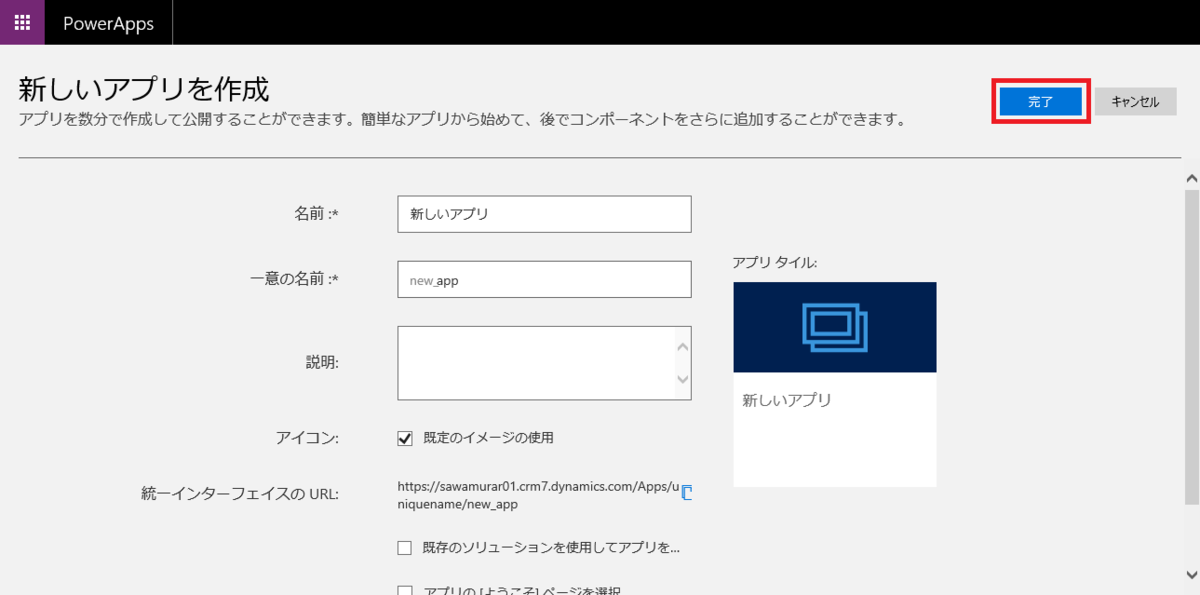
Task: Copy the unified interface URL icon
Action: click(x=686, y=491)
